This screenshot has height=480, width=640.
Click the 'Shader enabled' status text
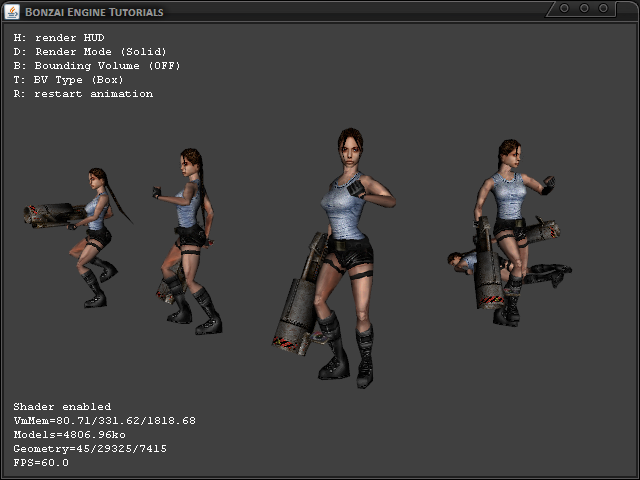point(62,407)
